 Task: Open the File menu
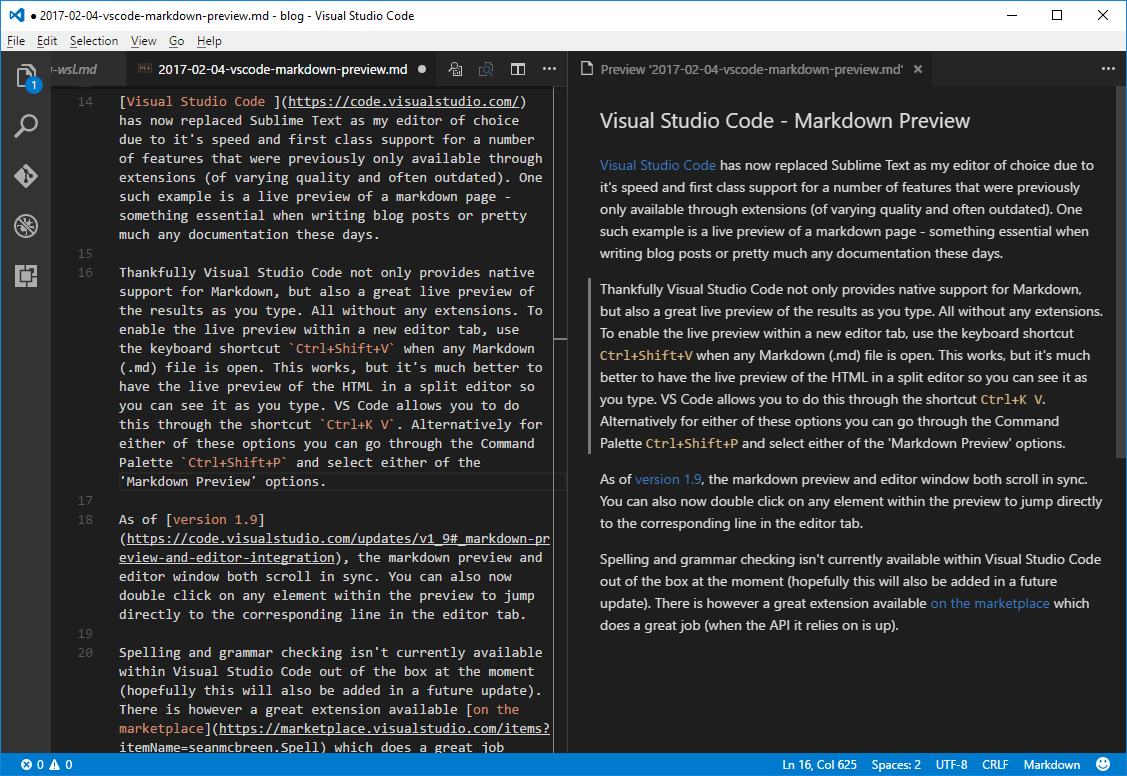point(16,41)
